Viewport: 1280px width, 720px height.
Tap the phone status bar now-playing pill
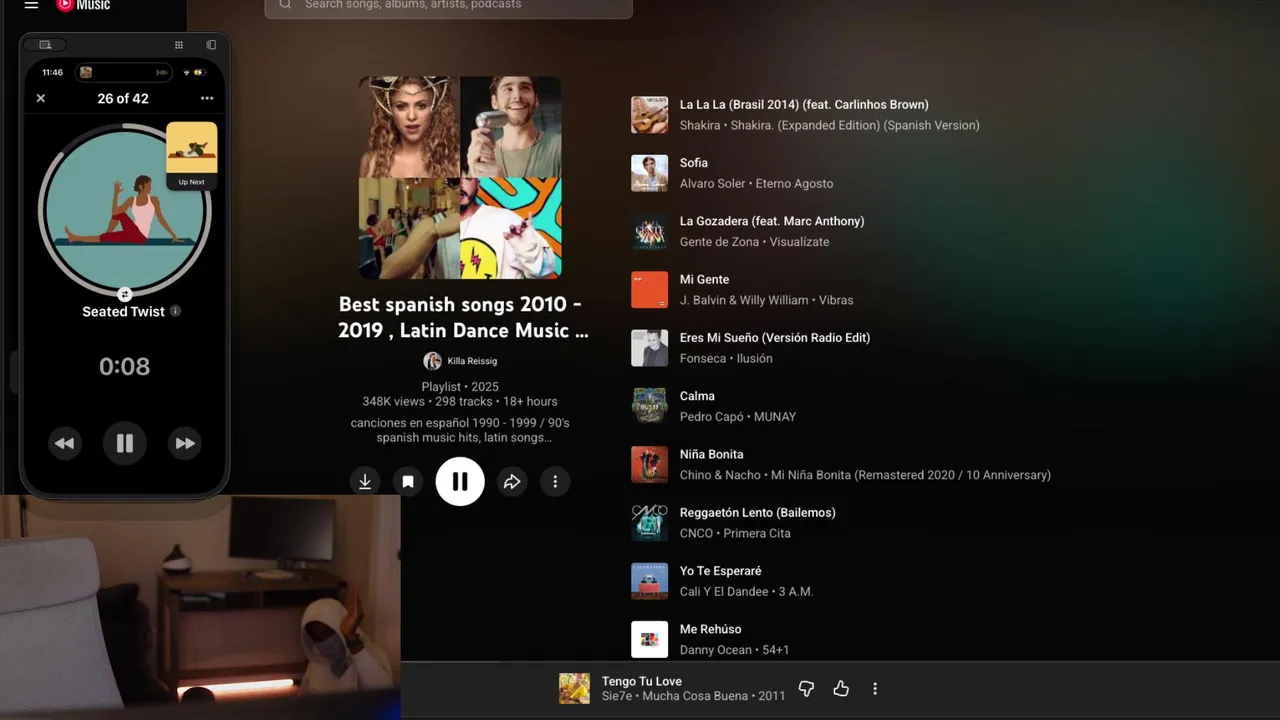point(124,72)
